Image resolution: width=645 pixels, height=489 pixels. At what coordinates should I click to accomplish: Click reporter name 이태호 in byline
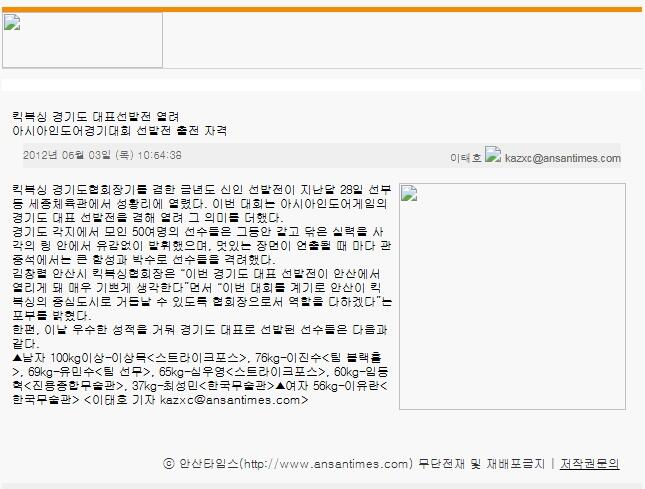(x=466, y=158)
